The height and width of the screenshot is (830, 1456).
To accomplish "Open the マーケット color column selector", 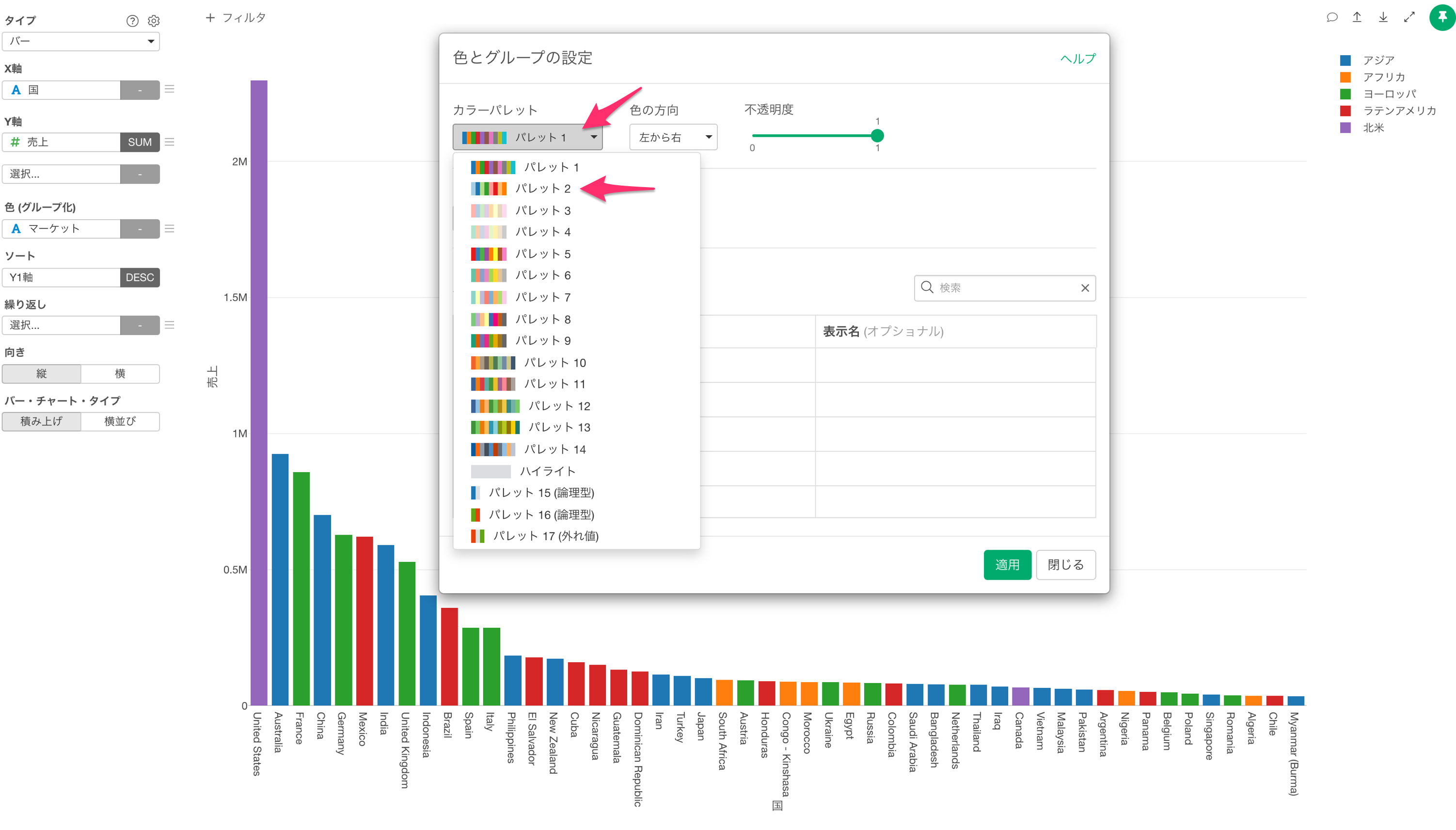I will 62,229.
